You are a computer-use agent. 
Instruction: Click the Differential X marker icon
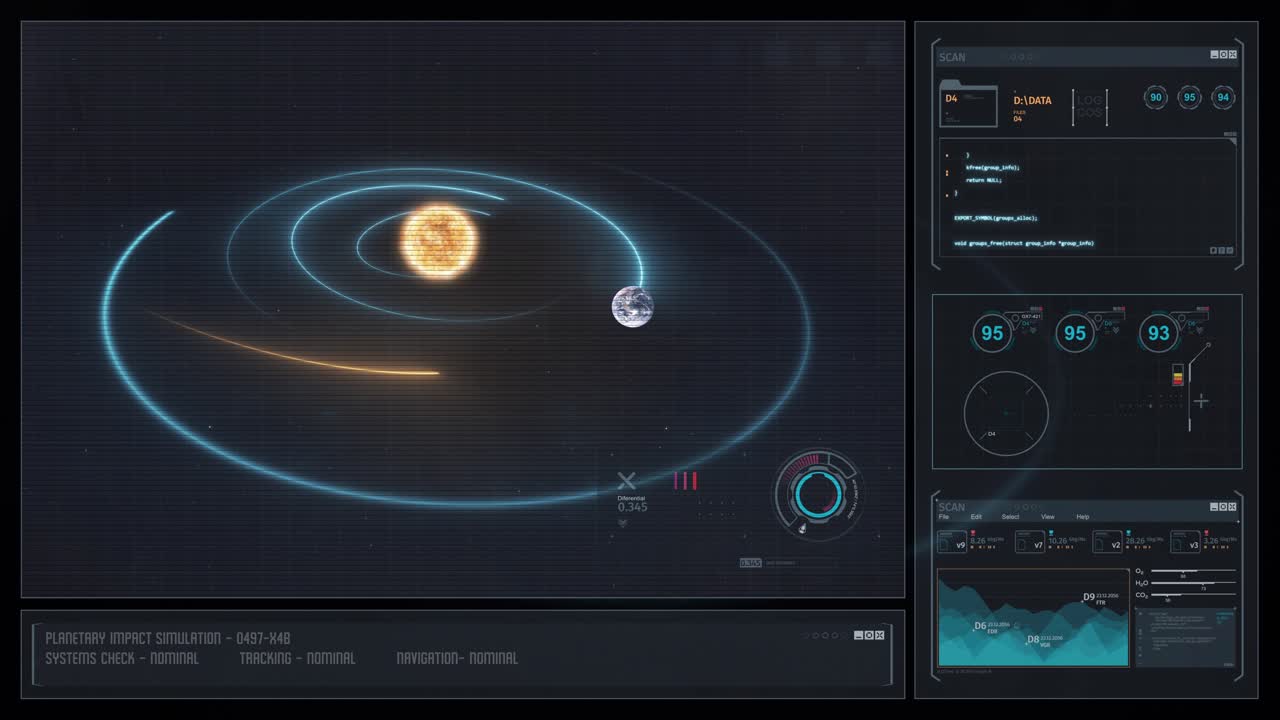627,481
